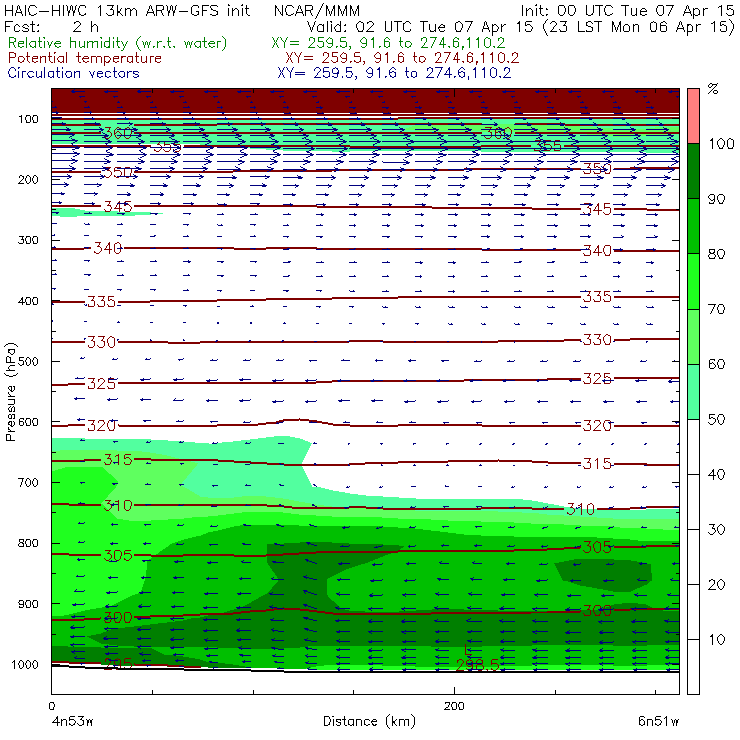The height and width of the screenshot is (740, 740).
Task: Click the 'Fcst: 2 h' forecast label
Action: [x=51, y=26]
